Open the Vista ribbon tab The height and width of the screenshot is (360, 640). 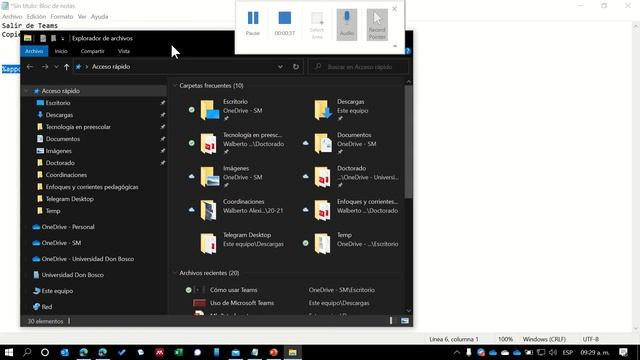tap(124, 51)
